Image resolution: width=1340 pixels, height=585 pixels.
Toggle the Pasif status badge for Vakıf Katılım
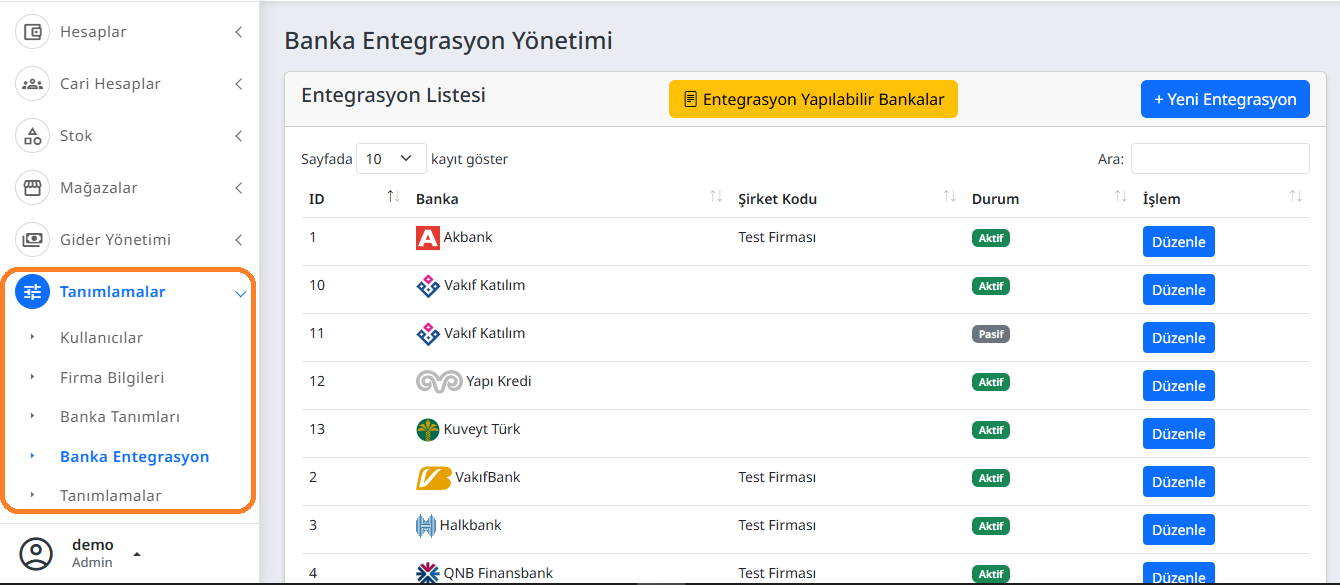[990, 333]
